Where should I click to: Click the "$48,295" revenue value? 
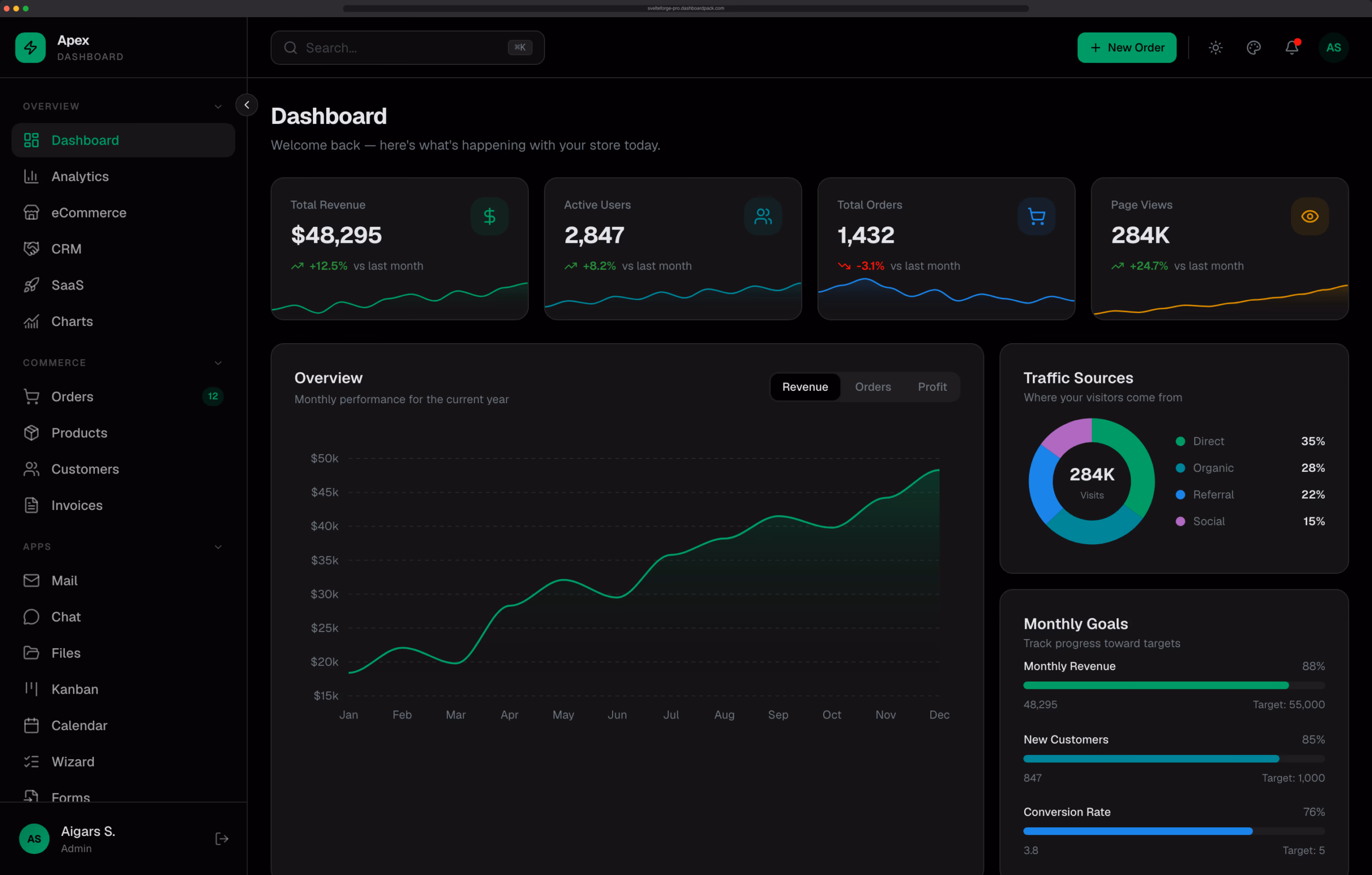coord(336,235)
